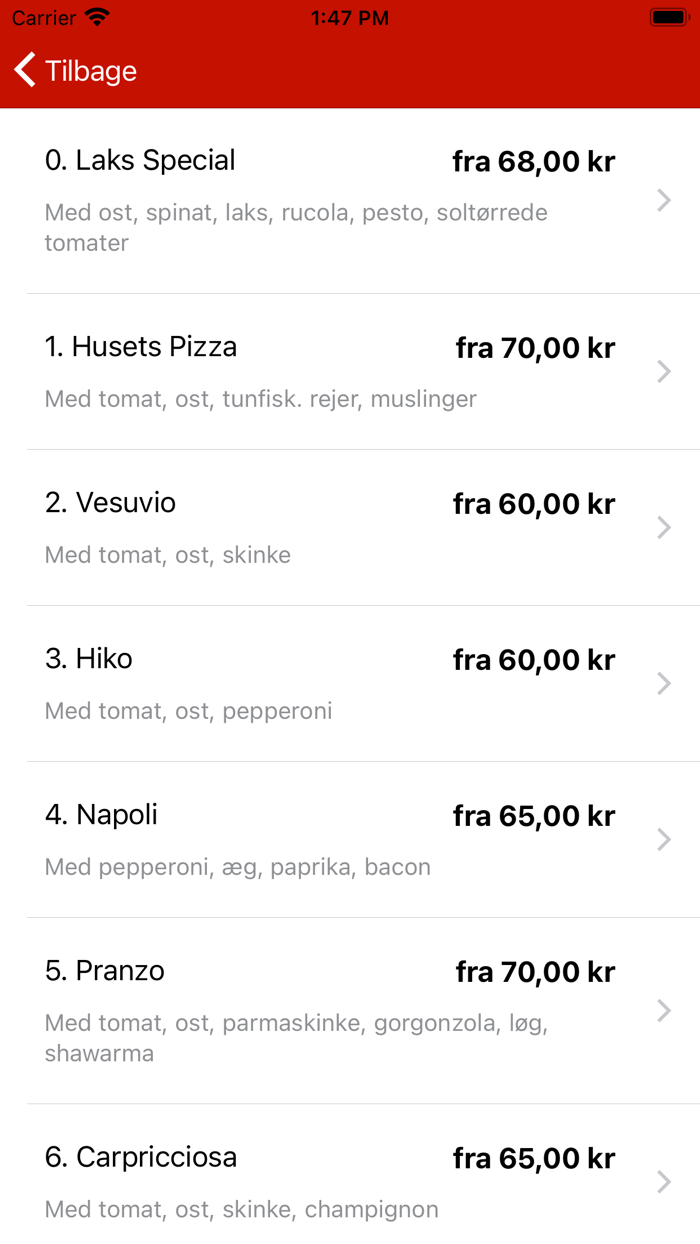
Task: Click the fra 60,00 kr price beside Hiko
Action: pos(533,659)
